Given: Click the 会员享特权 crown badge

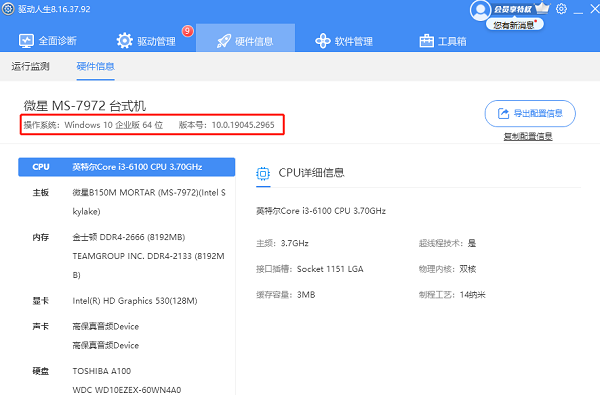Looking at the screenshot, I should tap(521, 9).
